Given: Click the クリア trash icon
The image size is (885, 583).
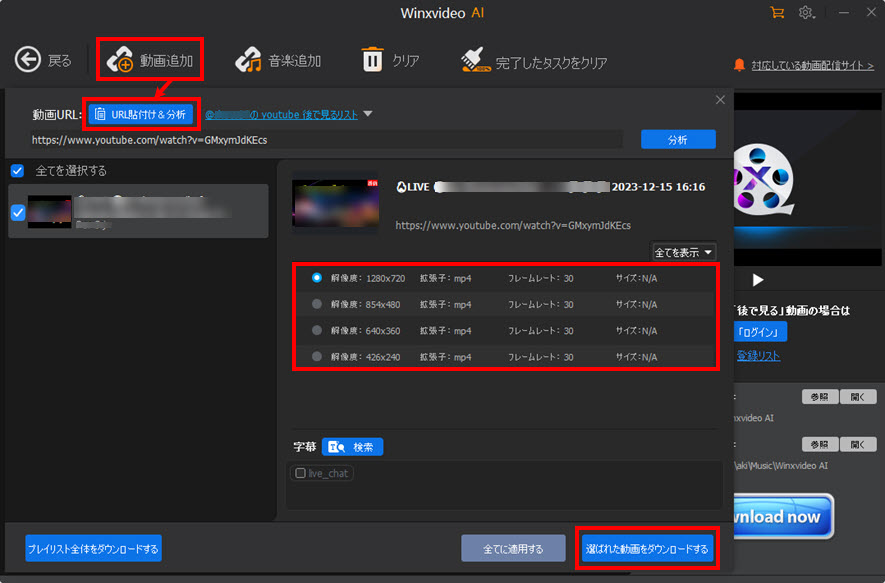Looking at the screenshot, I should tap(372, 59).
